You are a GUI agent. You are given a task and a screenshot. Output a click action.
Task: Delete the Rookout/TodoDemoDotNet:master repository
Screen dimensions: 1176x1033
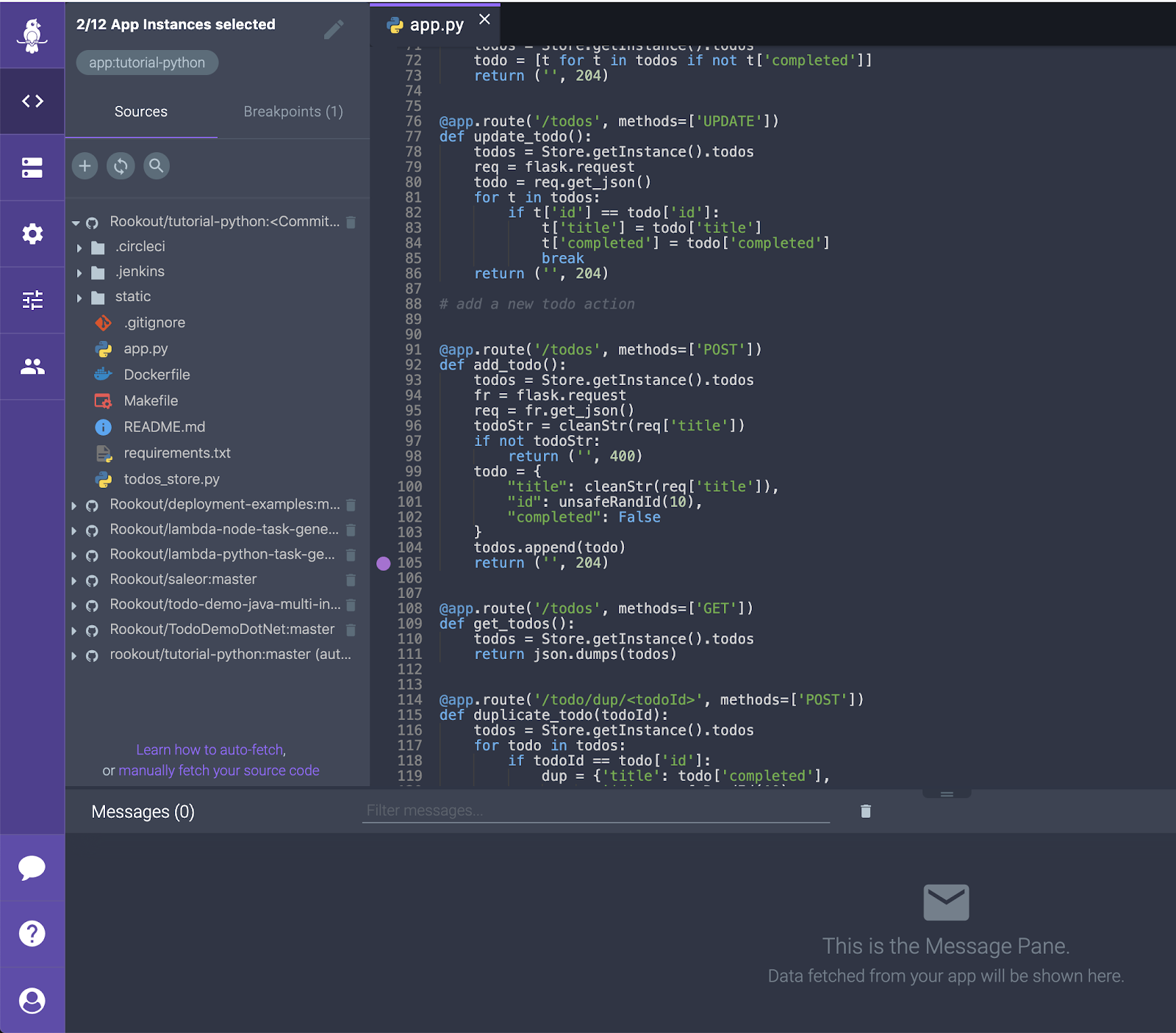(x=351, y=630)
